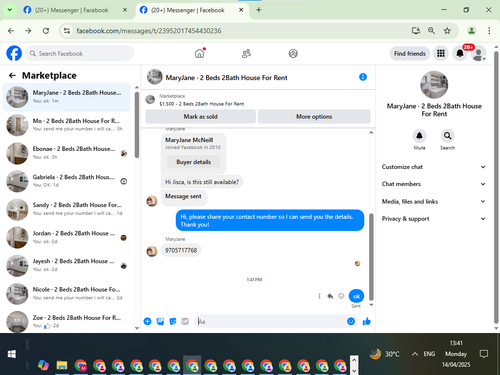
Task: Open the emoji picker in message box
Action: point(351,321)
